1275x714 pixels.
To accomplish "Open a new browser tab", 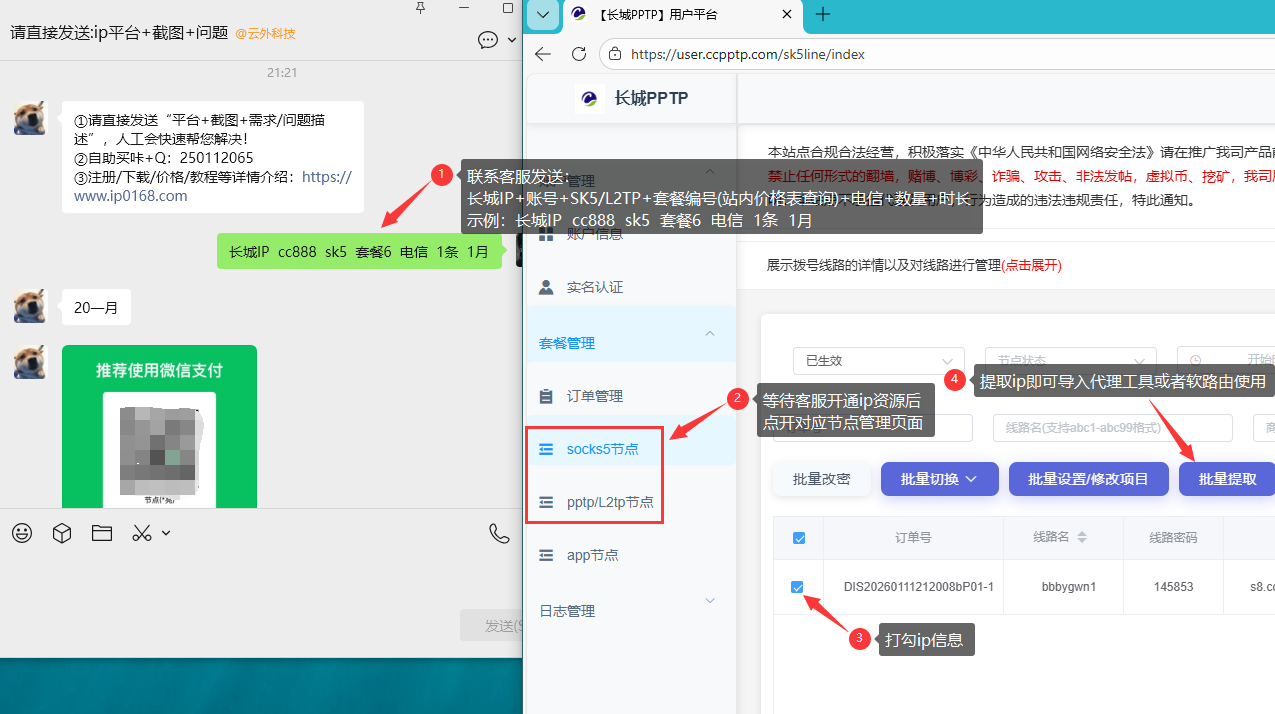I will pos(823,14).
